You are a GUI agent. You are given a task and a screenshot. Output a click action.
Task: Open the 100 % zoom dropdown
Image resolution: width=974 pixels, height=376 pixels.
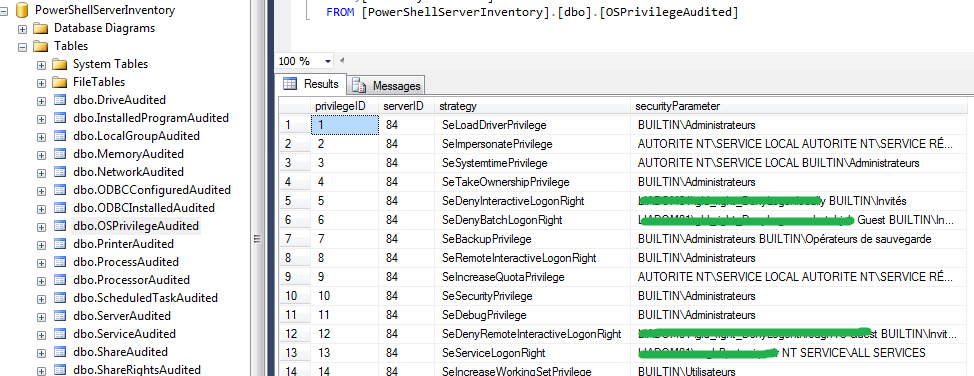(327, 61)
